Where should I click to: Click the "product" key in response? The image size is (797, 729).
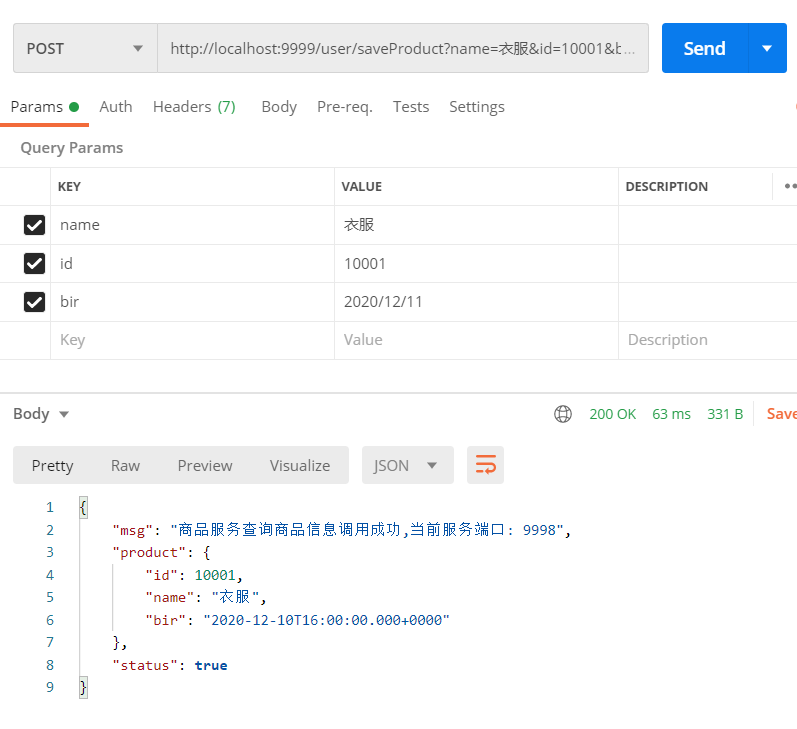[x=149, y=553]
